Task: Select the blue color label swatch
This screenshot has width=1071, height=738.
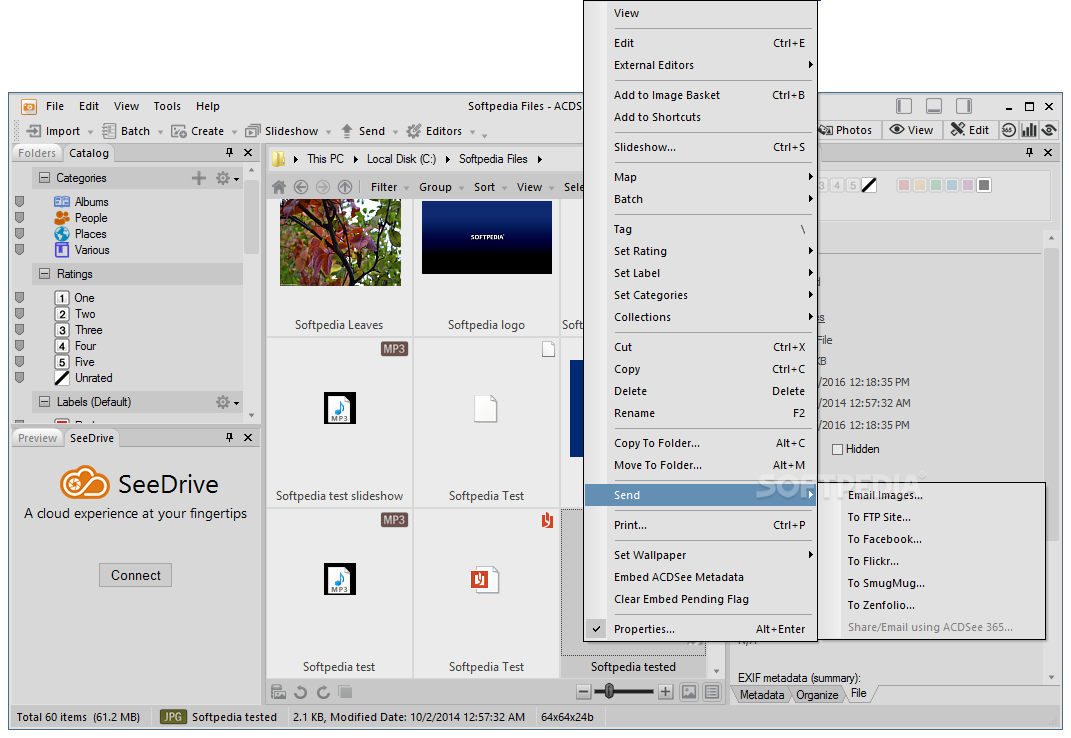Action: coord(951,185)
